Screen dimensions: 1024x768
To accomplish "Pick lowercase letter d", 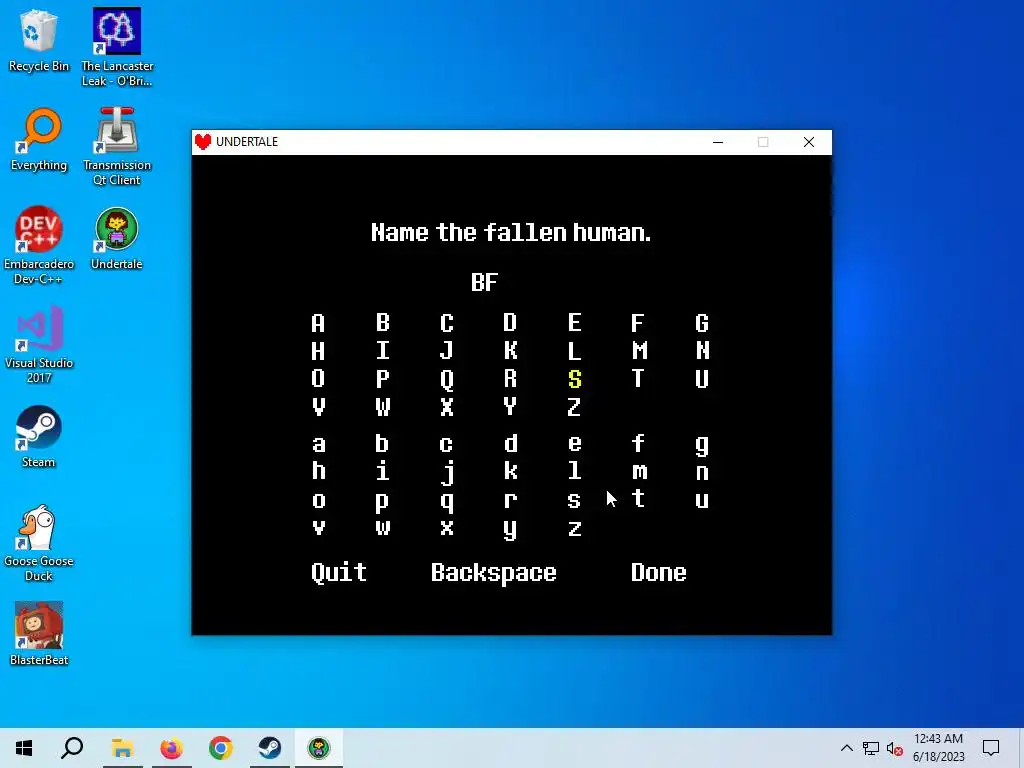I will tap(510, 443).
